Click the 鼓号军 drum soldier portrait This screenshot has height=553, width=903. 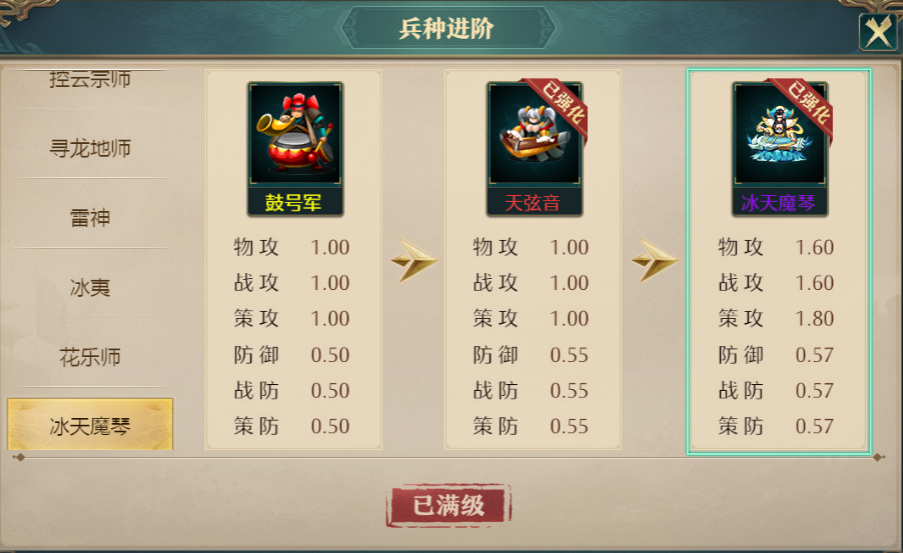click(x=295, y=135)
